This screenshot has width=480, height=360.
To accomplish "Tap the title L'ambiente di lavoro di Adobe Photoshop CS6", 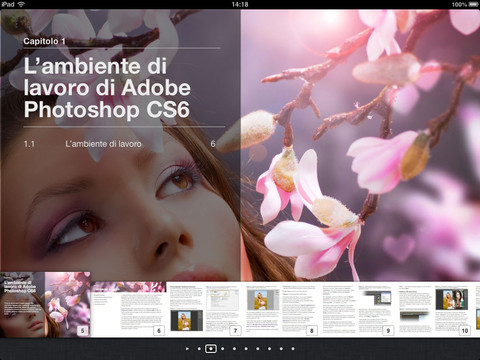I will (x=107, y=88).
